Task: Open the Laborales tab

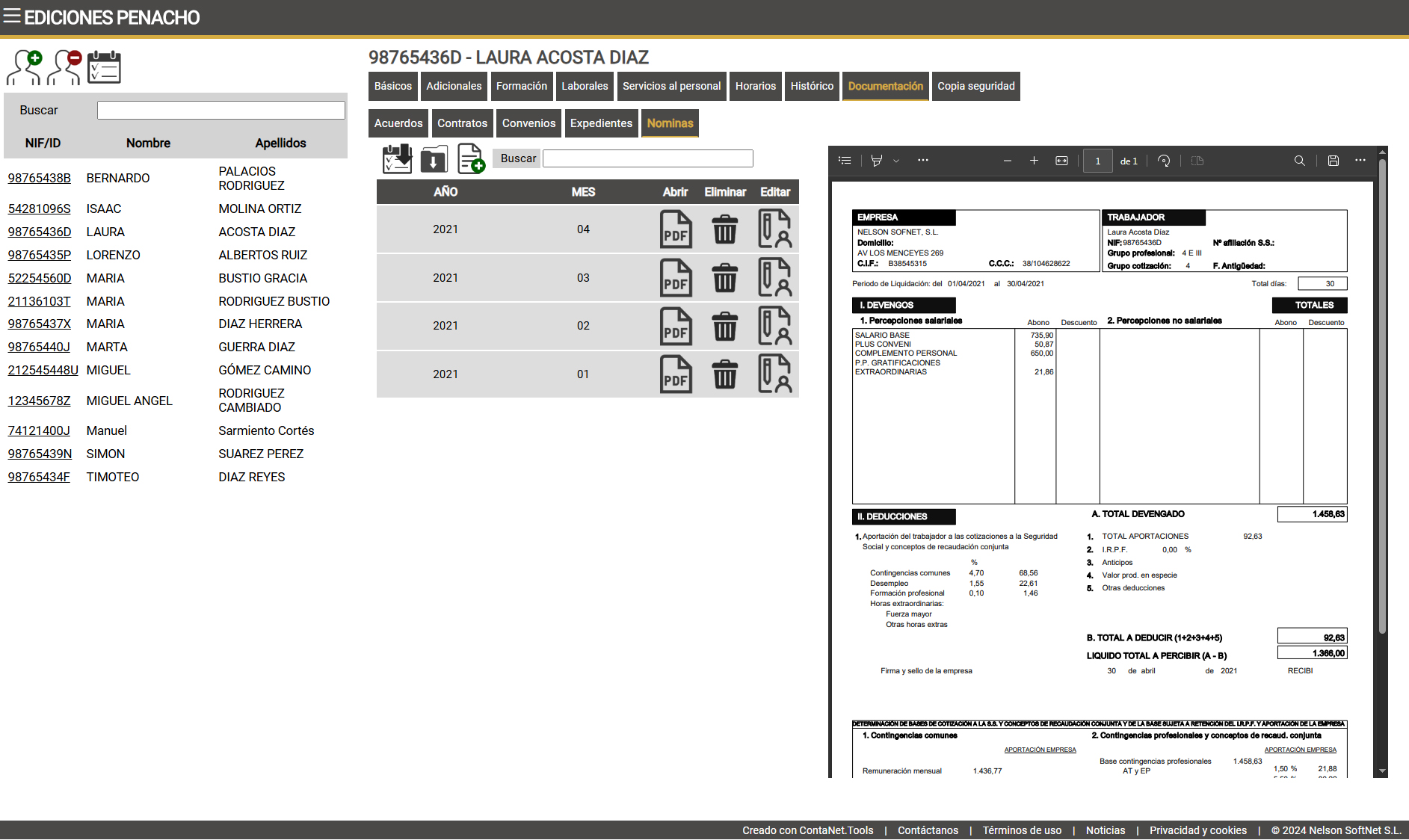Action: click(x=585, y=86)
